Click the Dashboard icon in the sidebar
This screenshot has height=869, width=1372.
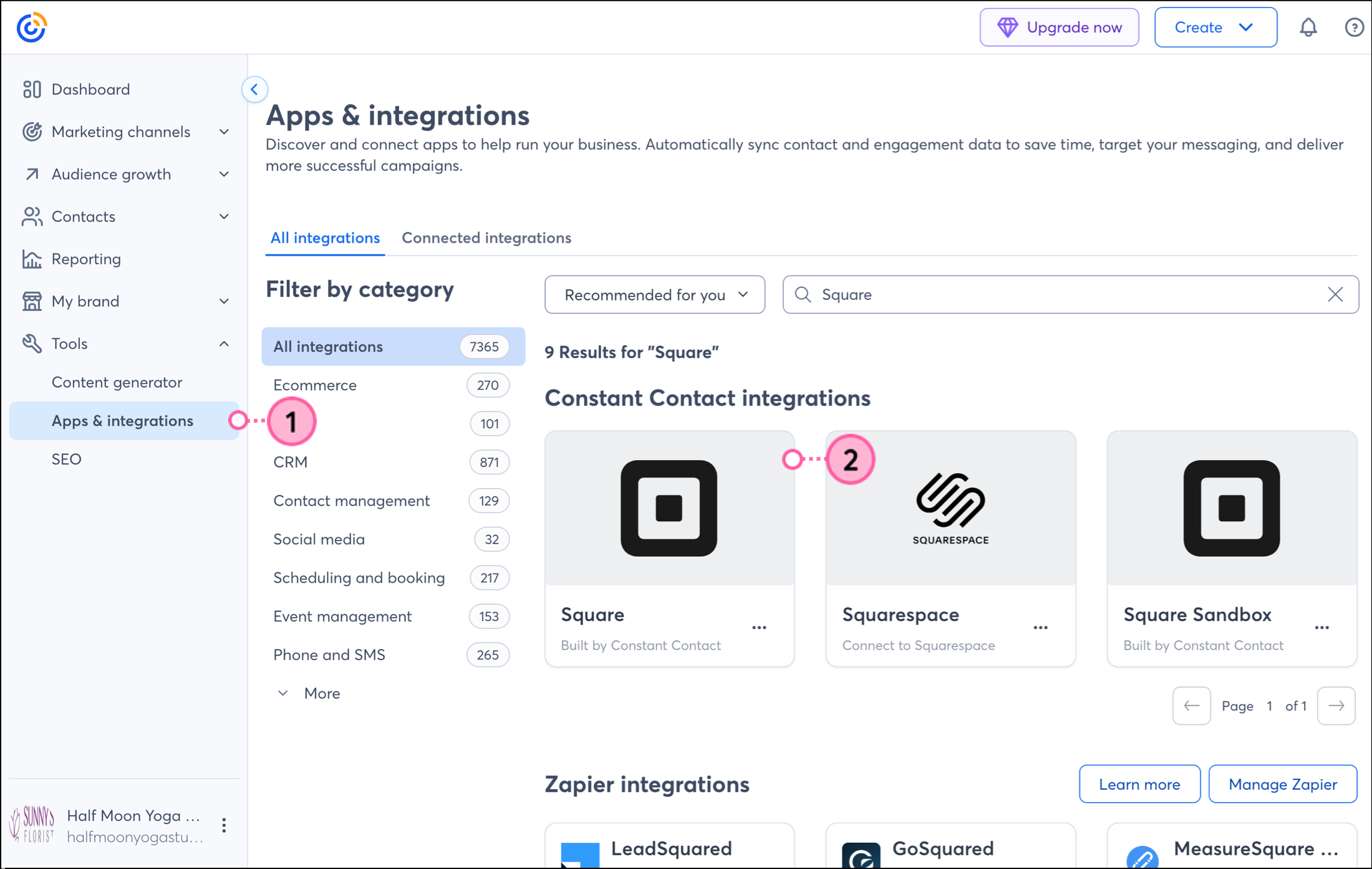click(32, 89)
